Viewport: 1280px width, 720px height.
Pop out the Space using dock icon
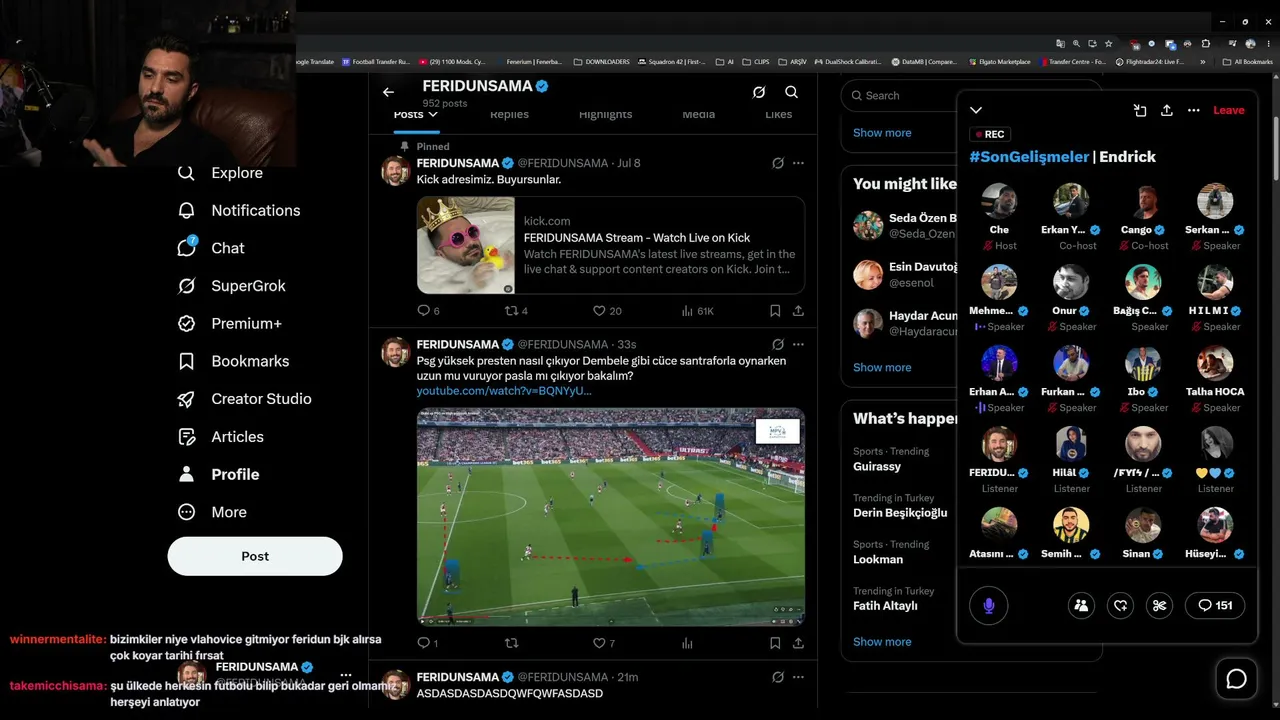click(x=1139, y=110)
